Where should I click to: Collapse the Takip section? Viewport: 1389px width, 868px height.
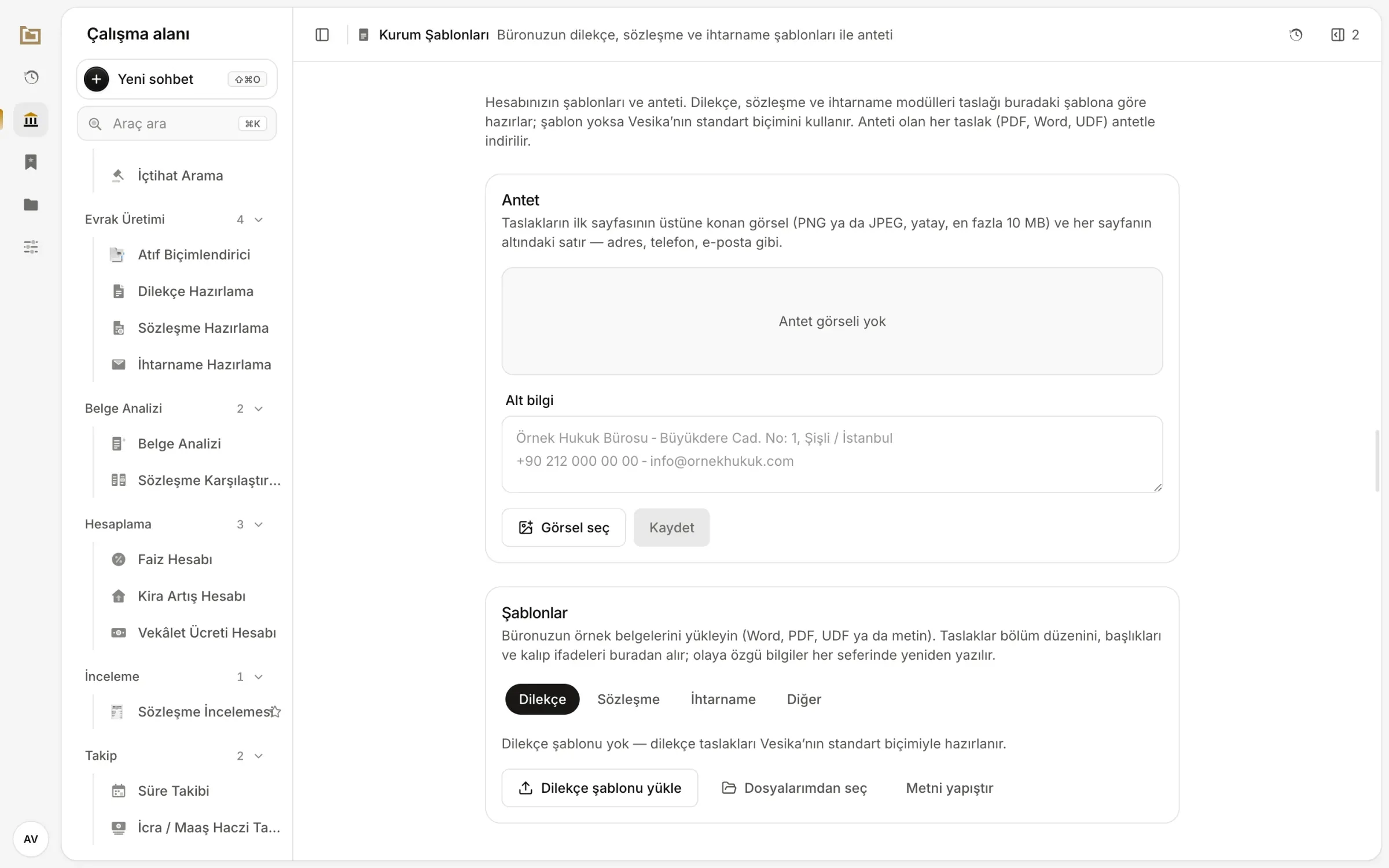pos(259,756)
